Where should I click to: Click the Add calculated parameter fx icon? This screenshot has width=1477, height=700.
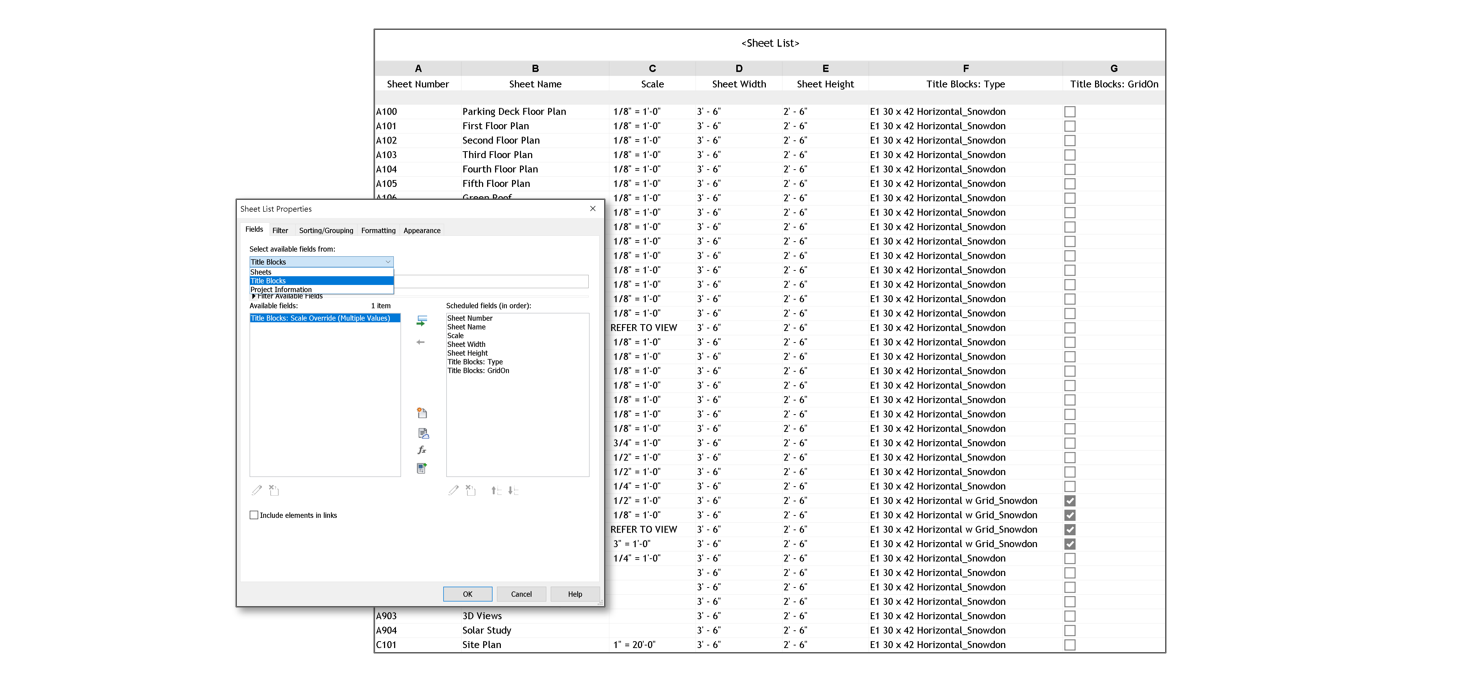(422, 451)
